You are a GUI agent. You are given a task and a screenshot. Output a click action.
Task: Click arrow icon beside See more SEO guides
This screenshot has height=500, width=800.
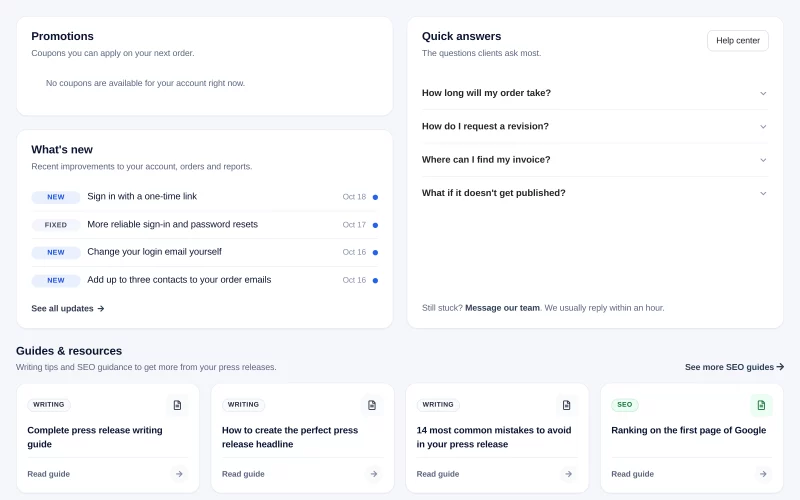[x=780, y=367]
